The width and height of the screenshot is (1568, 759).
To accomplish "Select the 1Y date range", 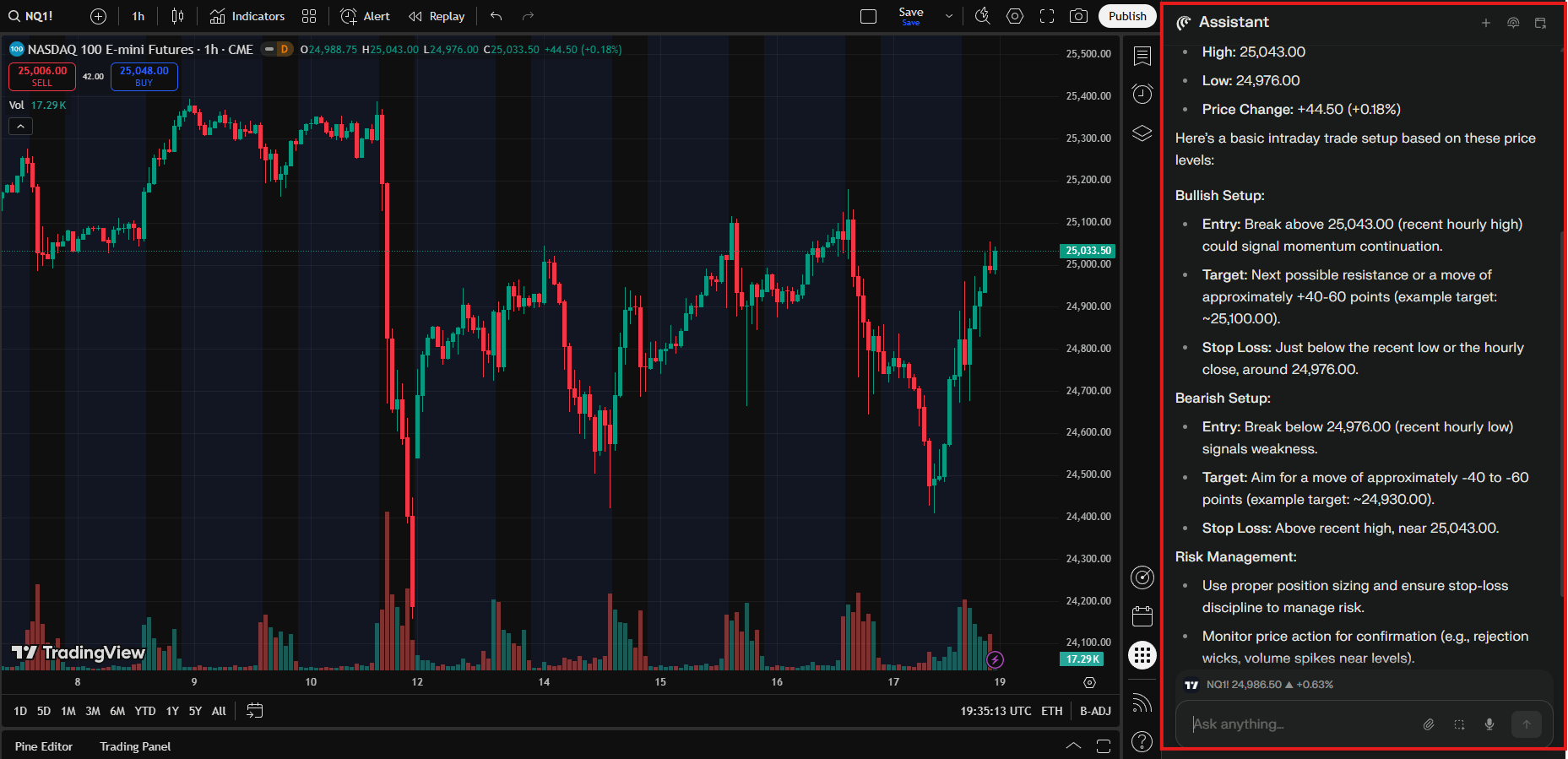I will pyautogui.click(x=172, y=711).
